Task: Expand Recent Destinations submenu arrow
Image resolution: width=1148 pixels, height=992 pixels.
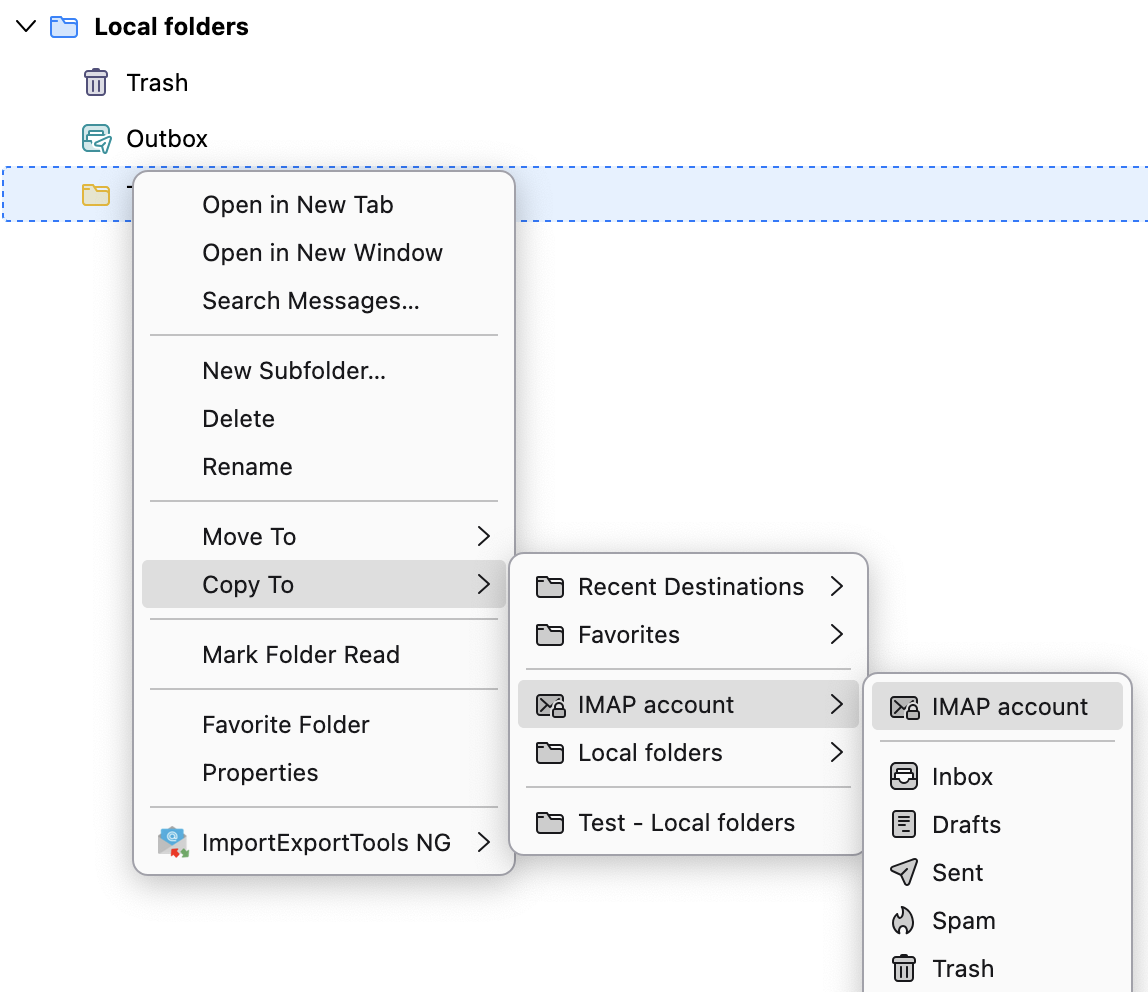Action: pyautogui.click(x=837, y=586)
